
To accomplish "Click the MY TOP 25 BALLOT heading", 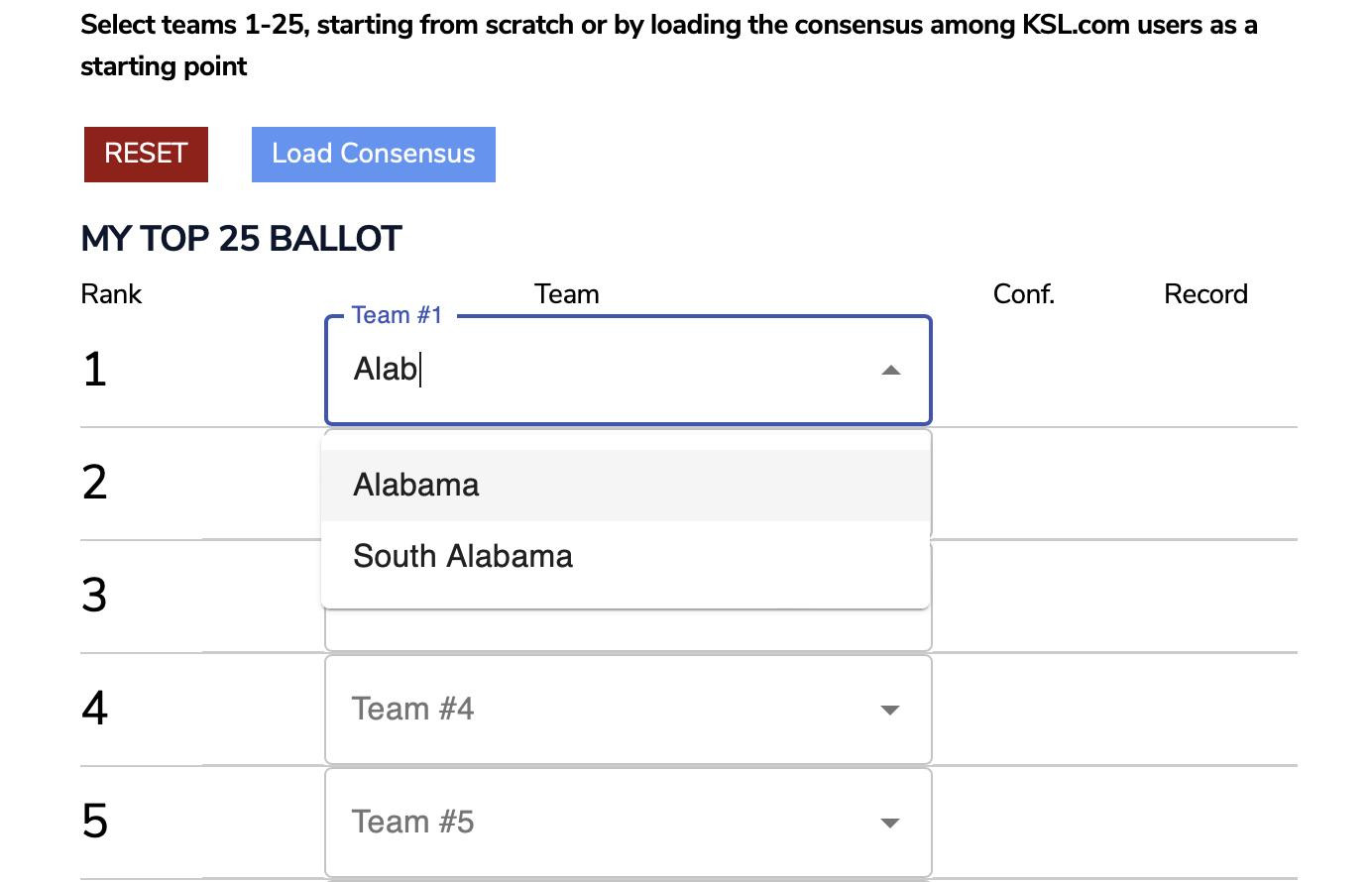I will [x=241, y=239].
